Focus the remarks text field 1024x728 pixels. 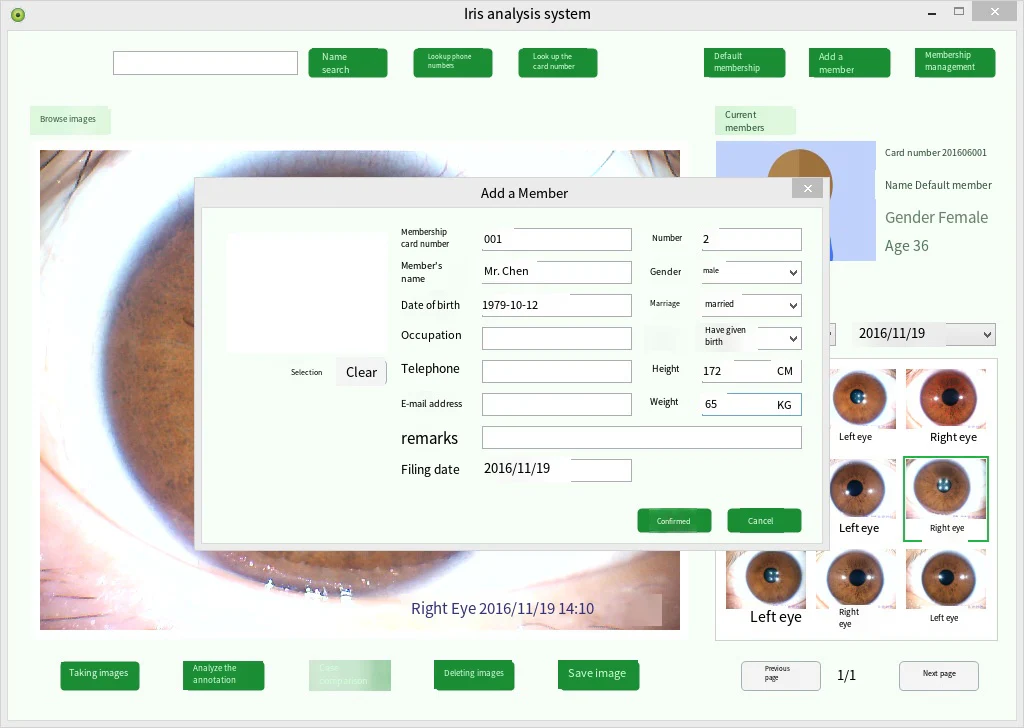coord(641,437)
